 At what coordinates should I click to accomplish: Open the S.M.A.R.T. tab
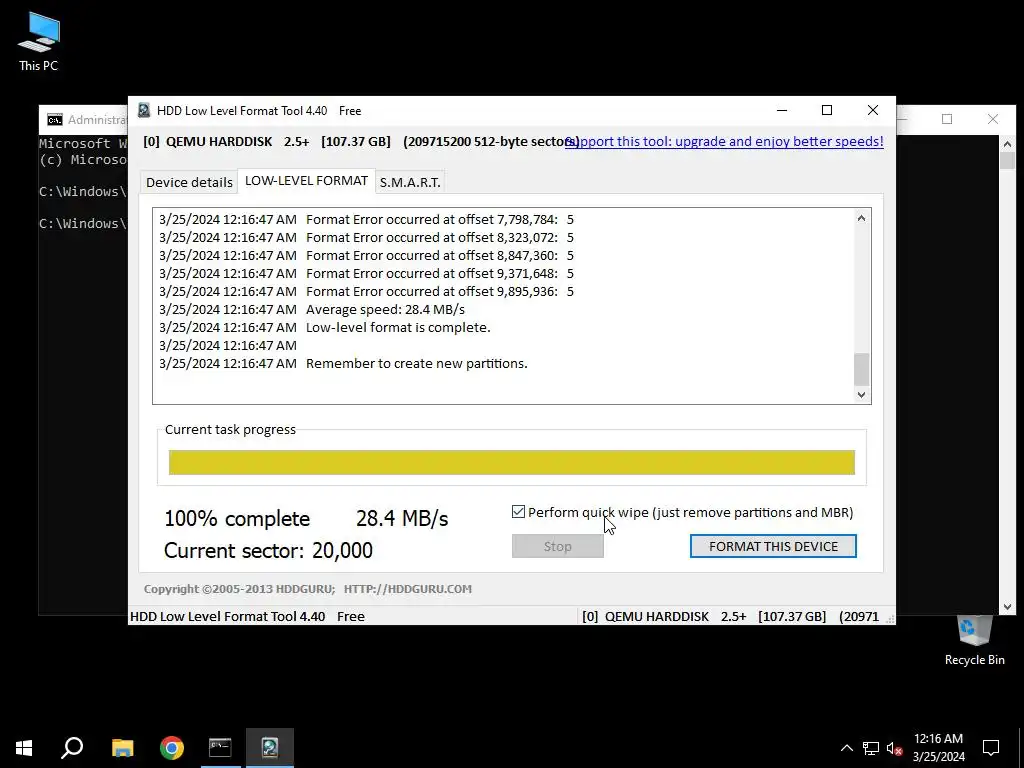tap(410, 182)
